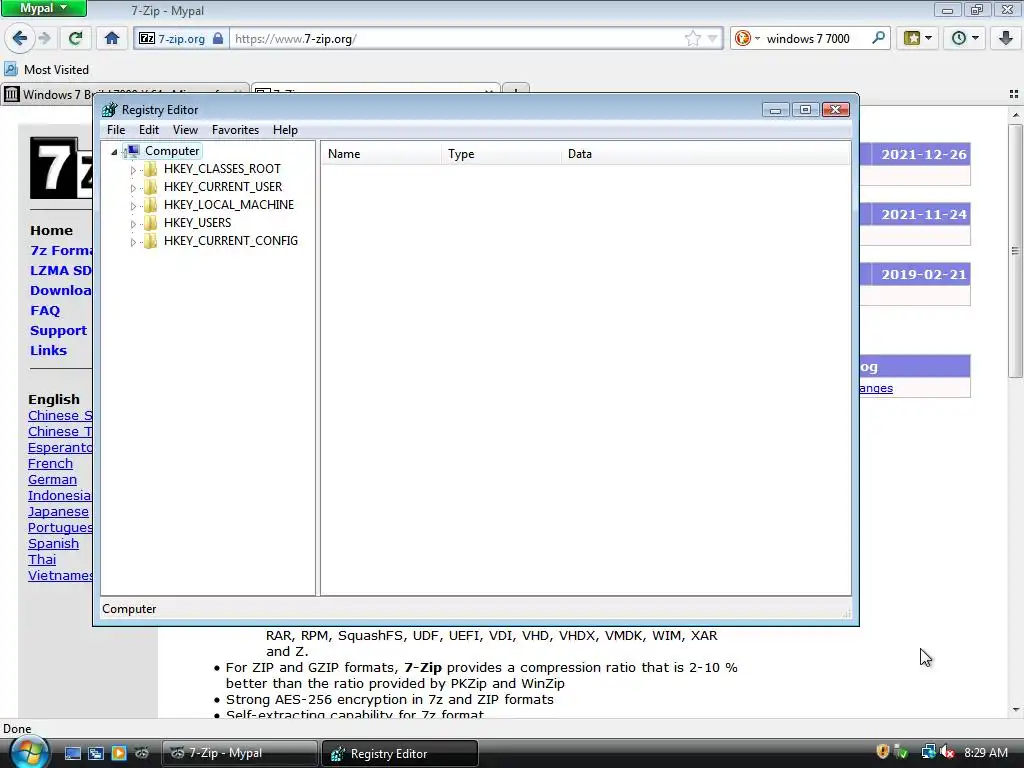
Task: Click the 8:29 AM clock
Action: point(985,752)
